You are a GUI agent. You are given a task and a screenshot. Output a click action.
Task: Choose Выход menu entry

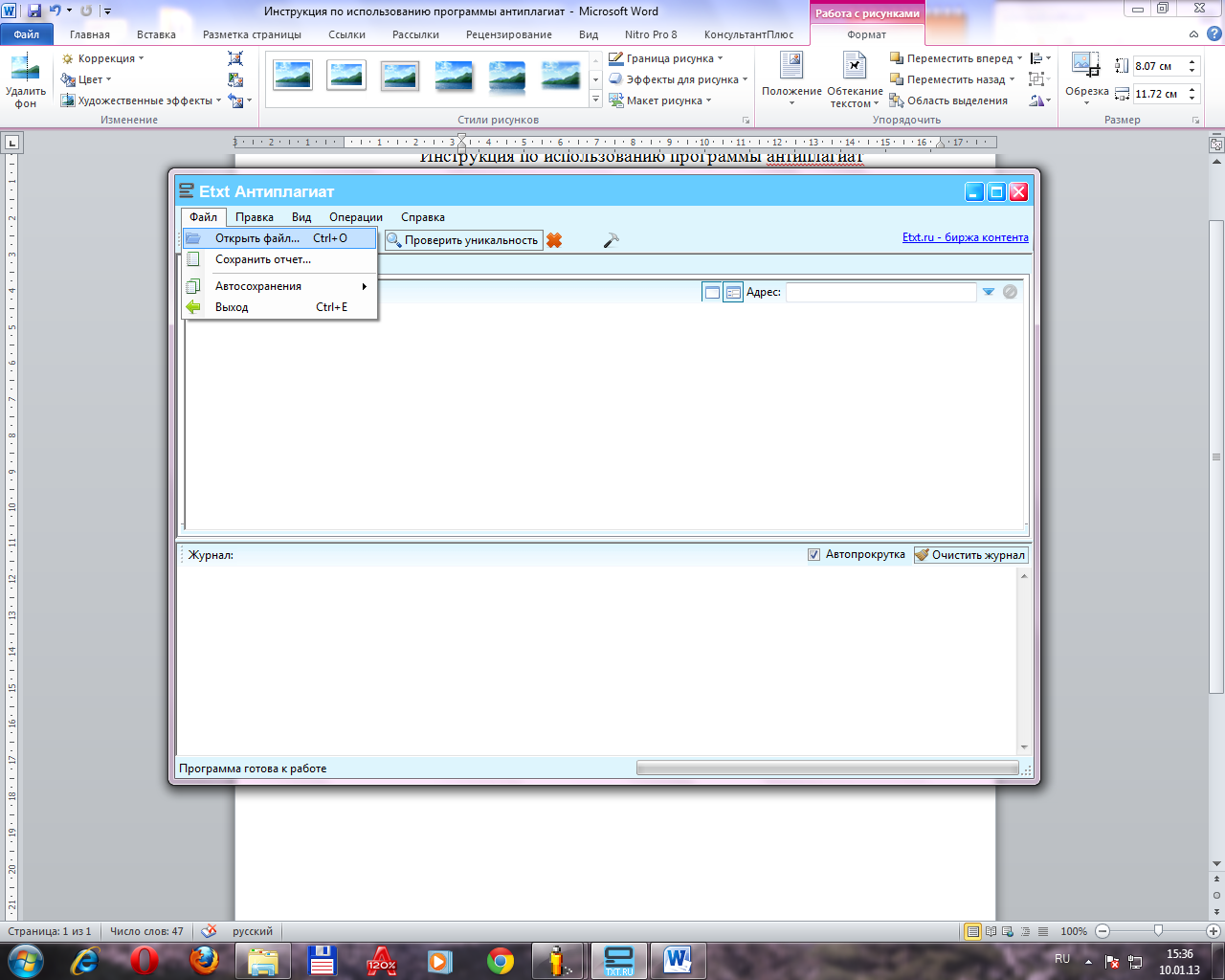[x=279, y=307]
